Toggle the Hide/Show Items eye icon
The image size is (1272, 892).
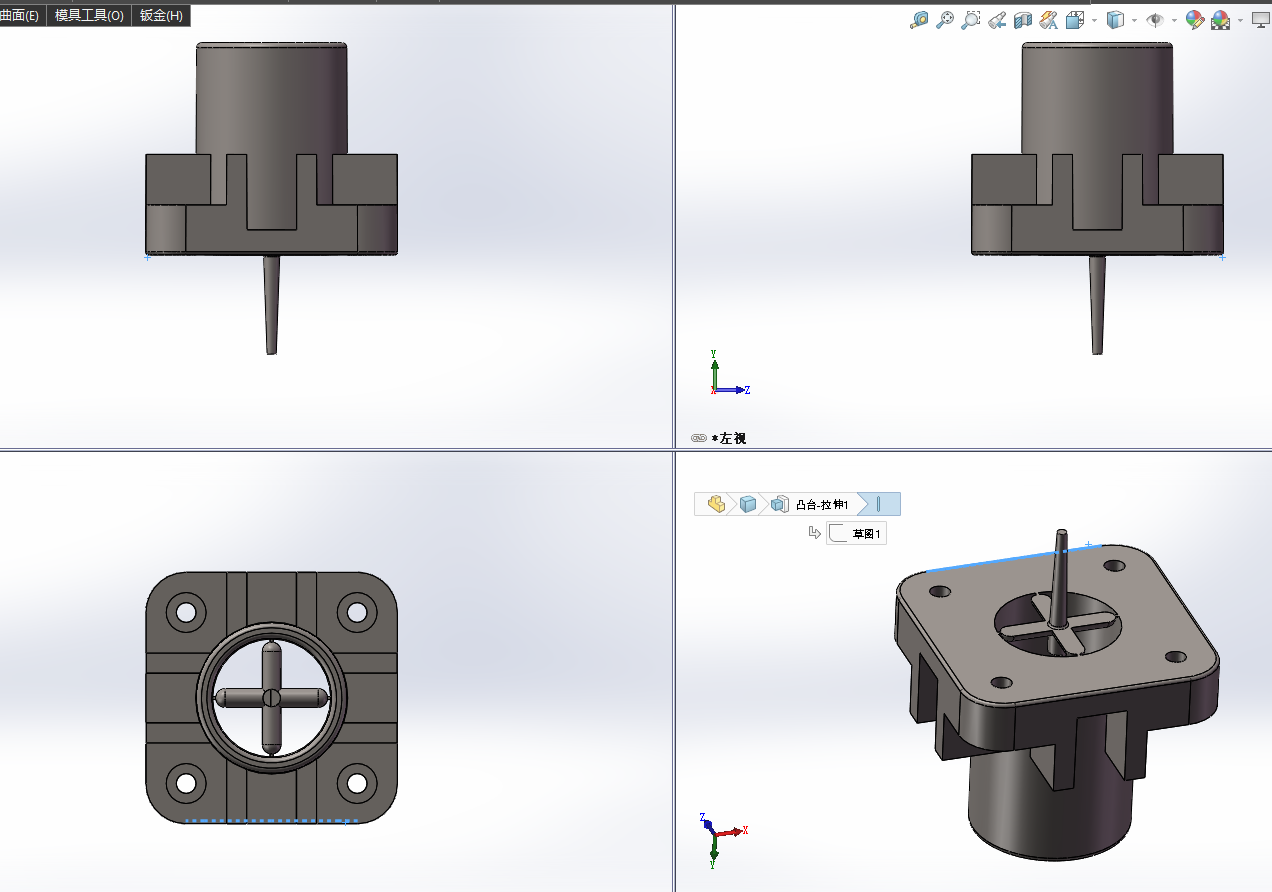pos(1155,20)
